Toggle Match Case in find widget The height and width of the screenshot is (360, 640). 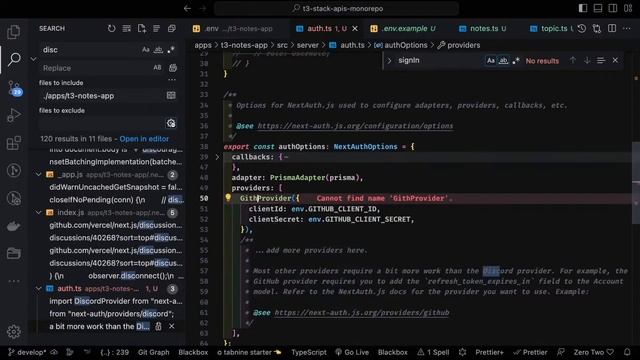[491, 60]
